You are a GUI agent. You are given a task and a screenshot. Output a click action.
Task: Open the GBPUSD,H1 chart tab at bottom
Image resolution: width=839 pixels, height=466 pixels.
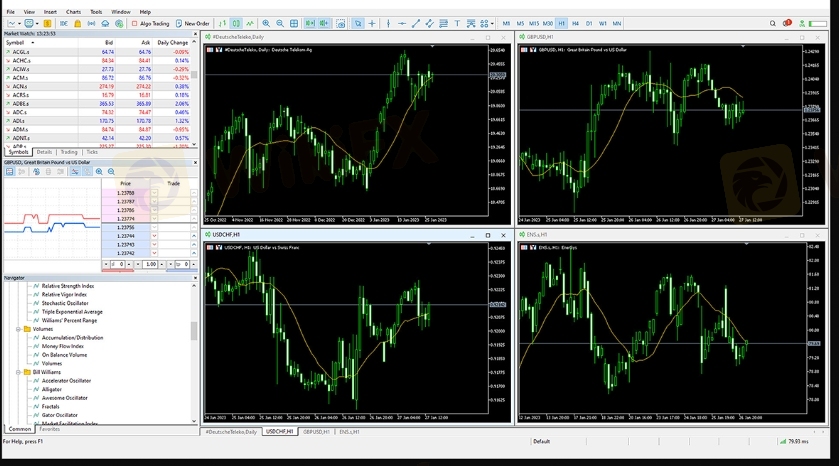(316, 431)
